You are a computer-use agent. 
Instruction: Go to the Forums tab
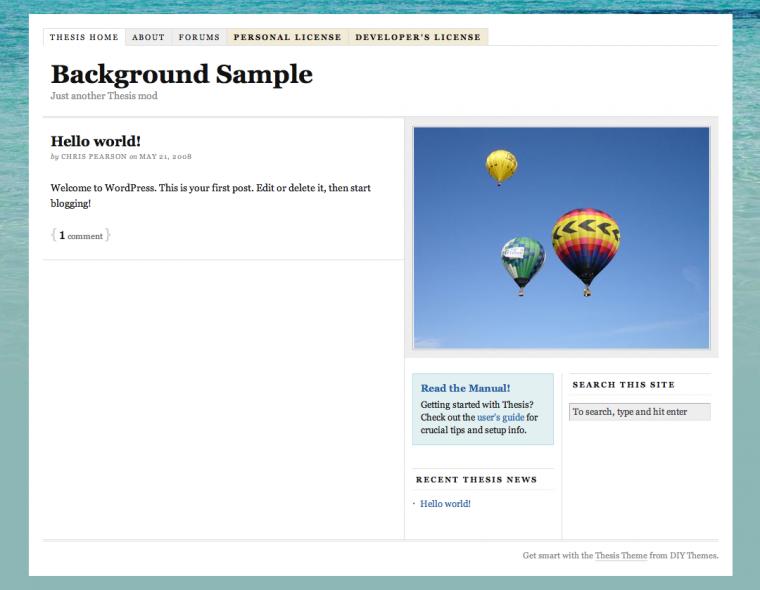199,37
